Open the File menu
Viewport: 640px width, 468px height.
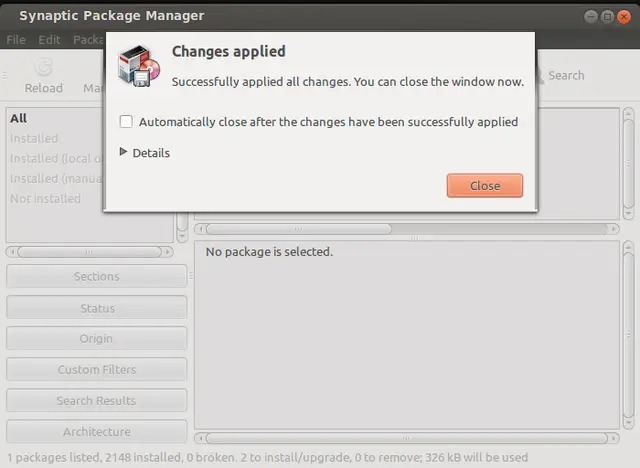tap(16, 40)
